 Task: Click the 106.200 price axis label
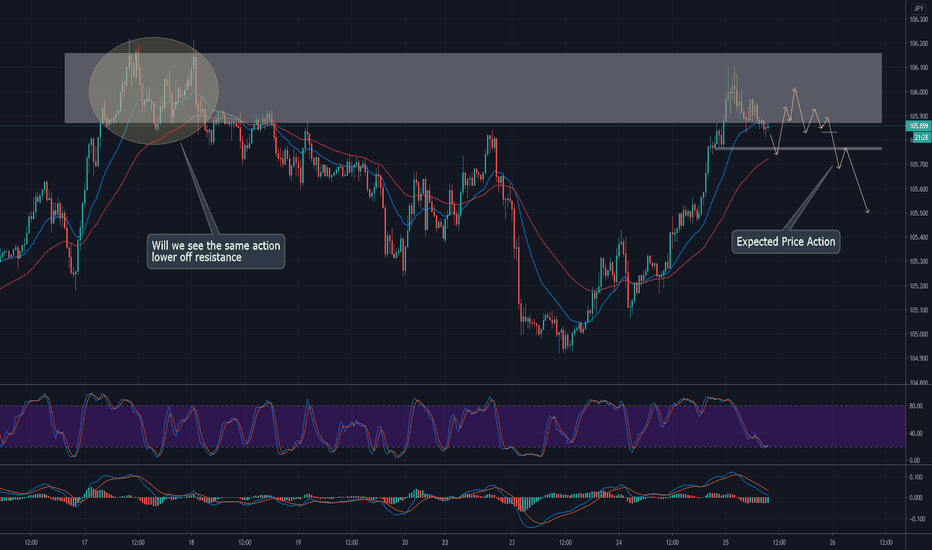pos(918,43)
